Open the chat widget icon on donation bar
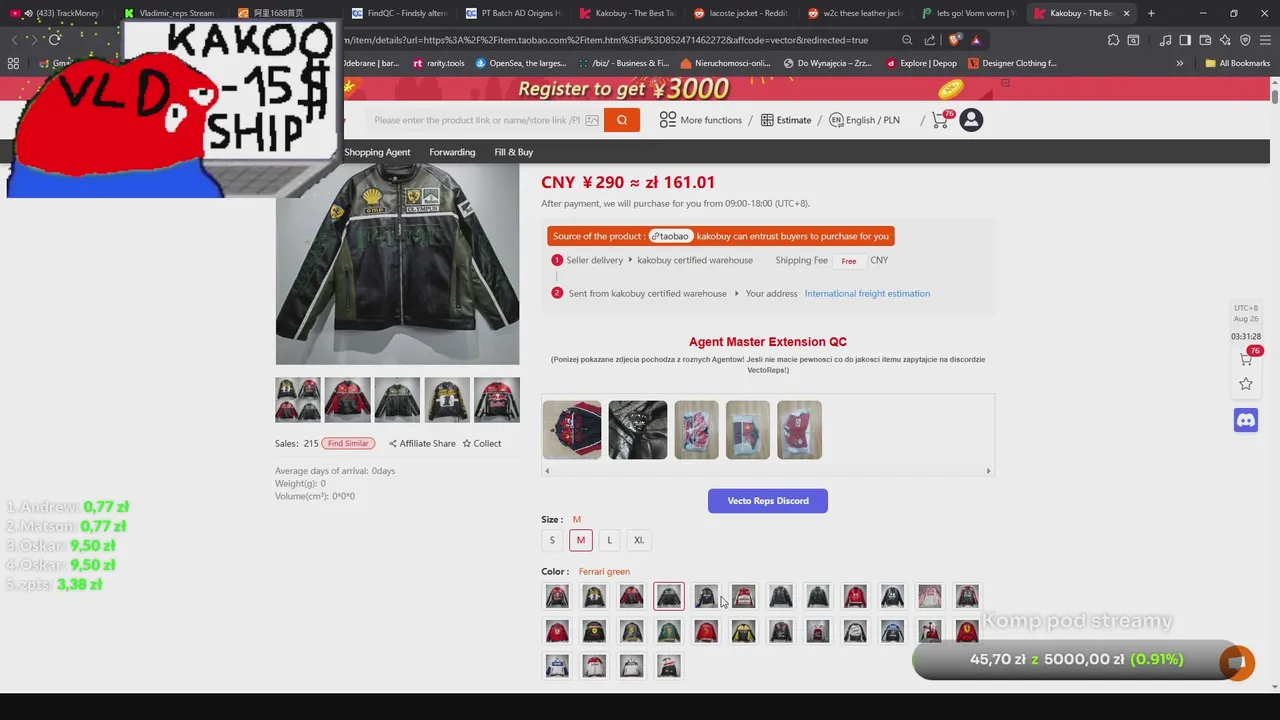1280x720 pixels. [1237, 662]
